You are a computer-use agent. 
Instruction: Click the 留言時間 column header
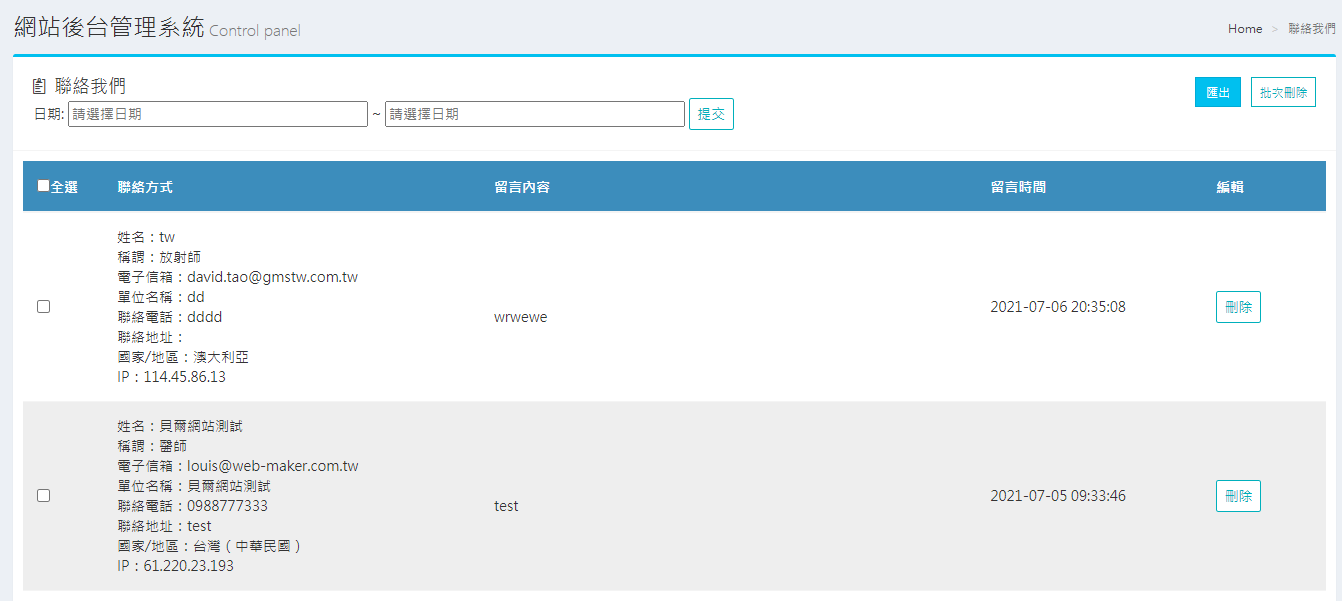coord(1018,187)
